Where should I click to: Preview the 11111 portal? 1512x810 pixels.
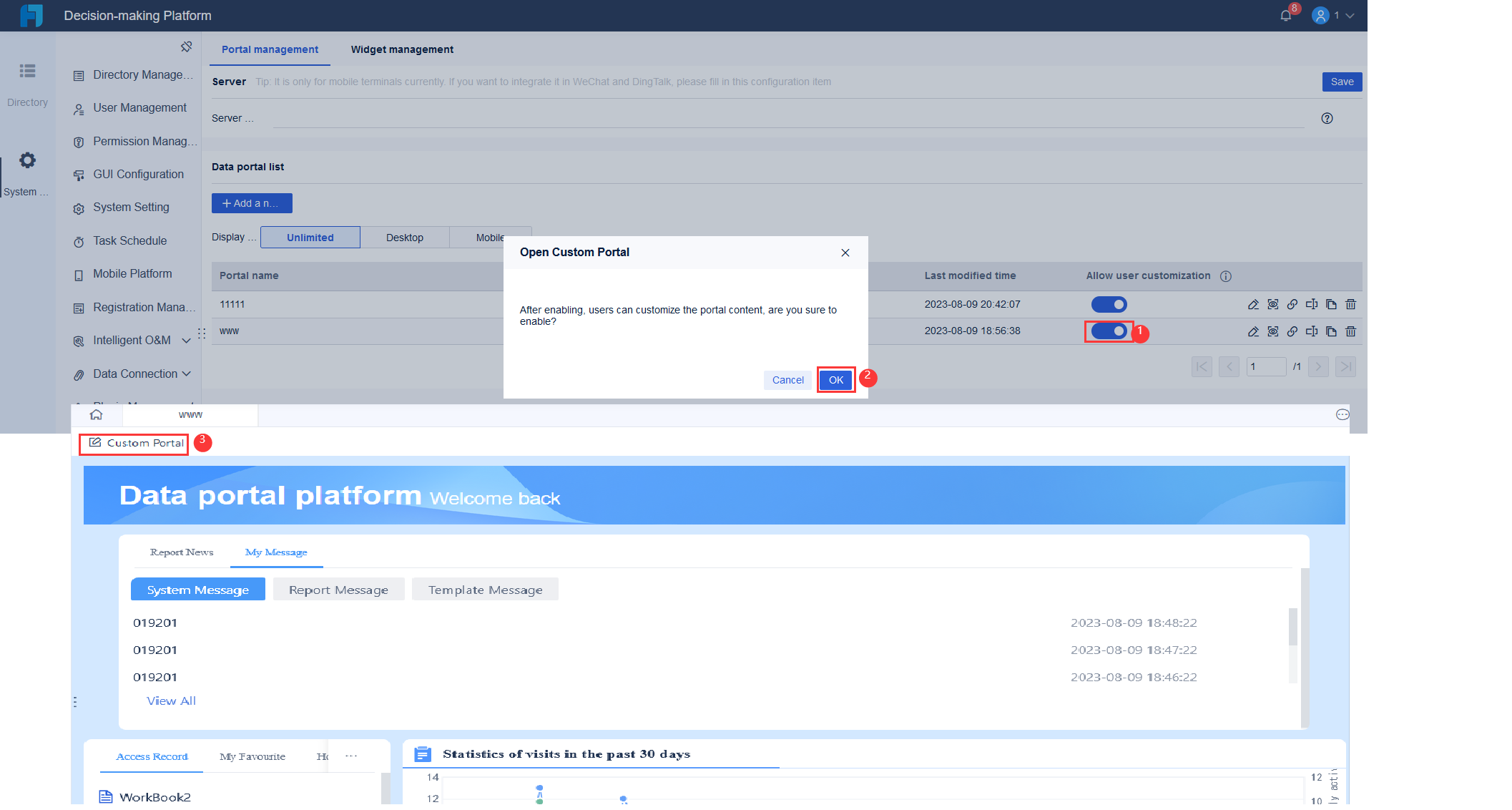1273,304
